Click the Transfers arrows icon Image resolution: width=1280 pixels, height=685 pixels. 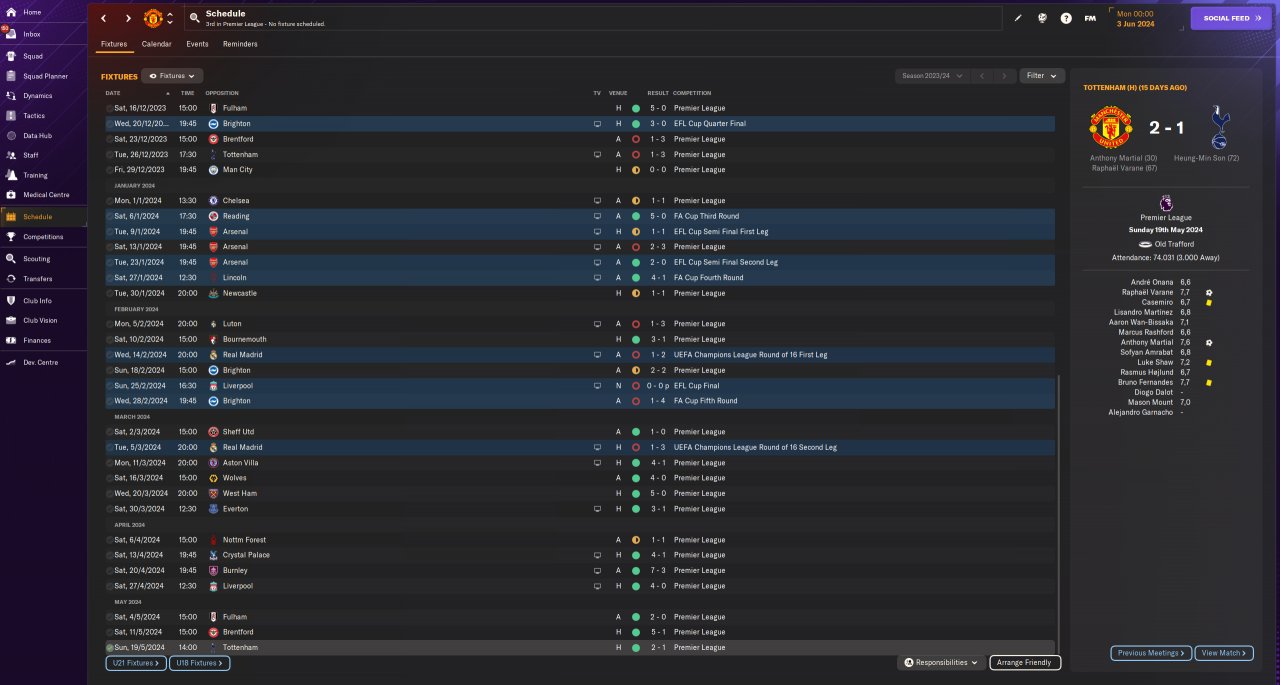pos(11,279)
